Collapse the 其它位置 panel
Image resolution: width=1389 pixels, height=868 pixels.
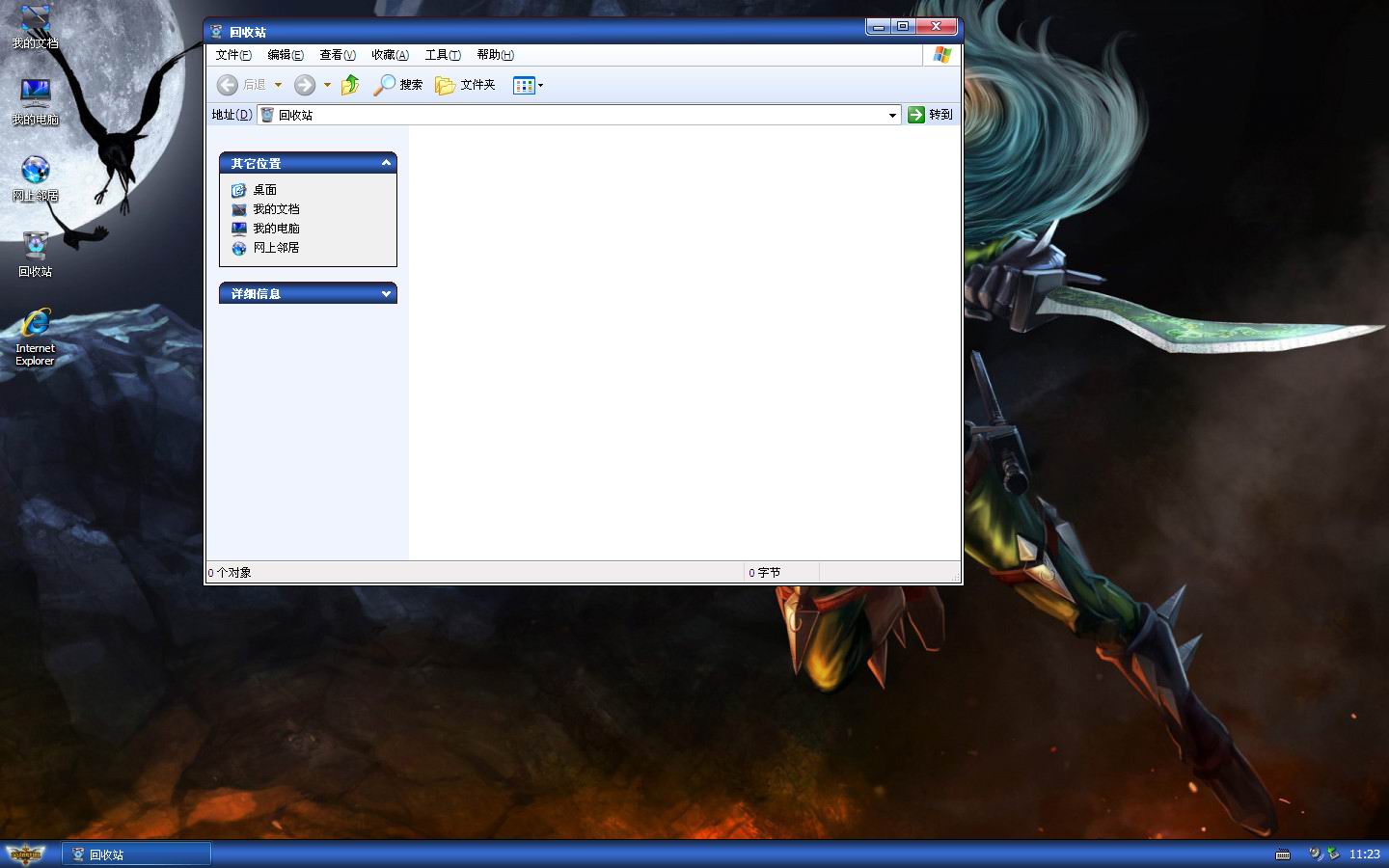click(x=387, y=163)
